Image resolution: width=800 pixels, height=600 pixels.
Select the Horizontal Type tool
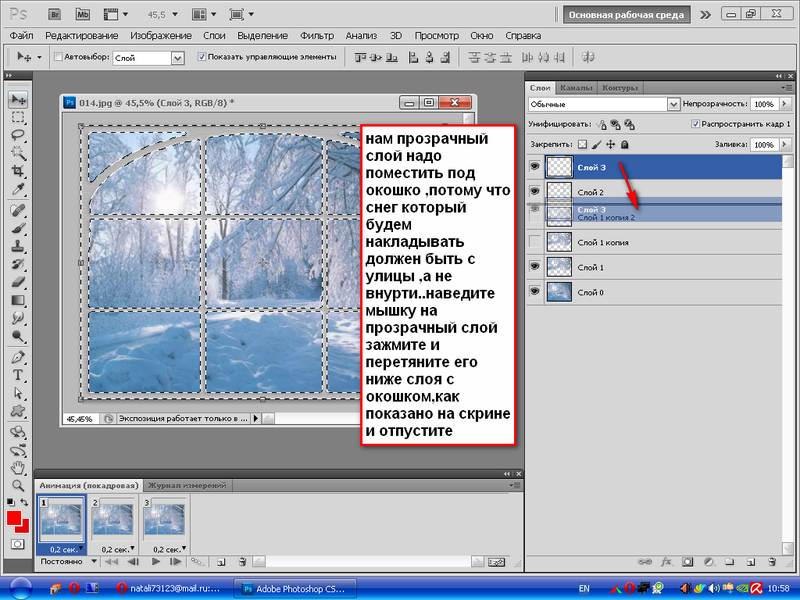18,375
